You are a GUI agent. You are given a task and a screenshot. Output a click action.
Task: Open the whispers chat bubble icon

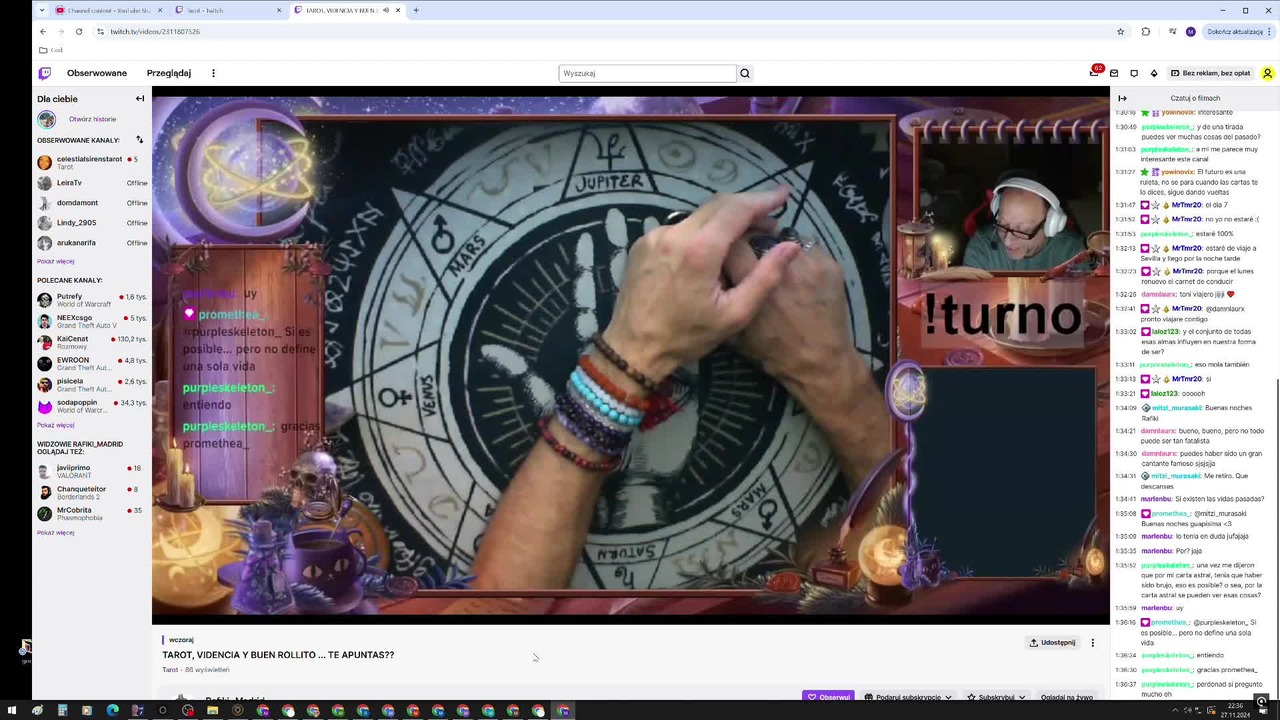click(1134, 73)
